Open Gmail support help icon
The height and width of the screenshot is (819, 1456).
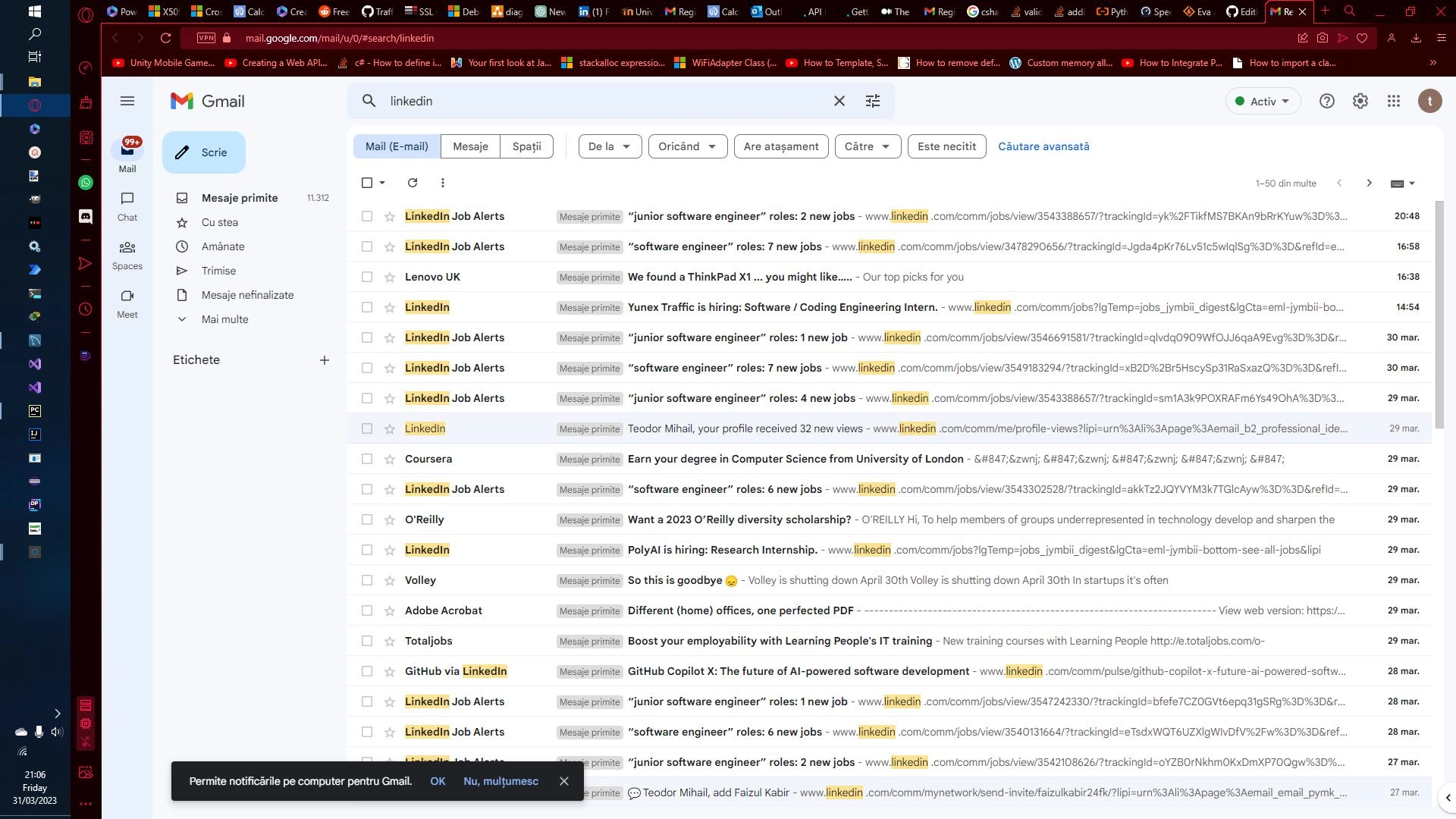[1327, 101]
